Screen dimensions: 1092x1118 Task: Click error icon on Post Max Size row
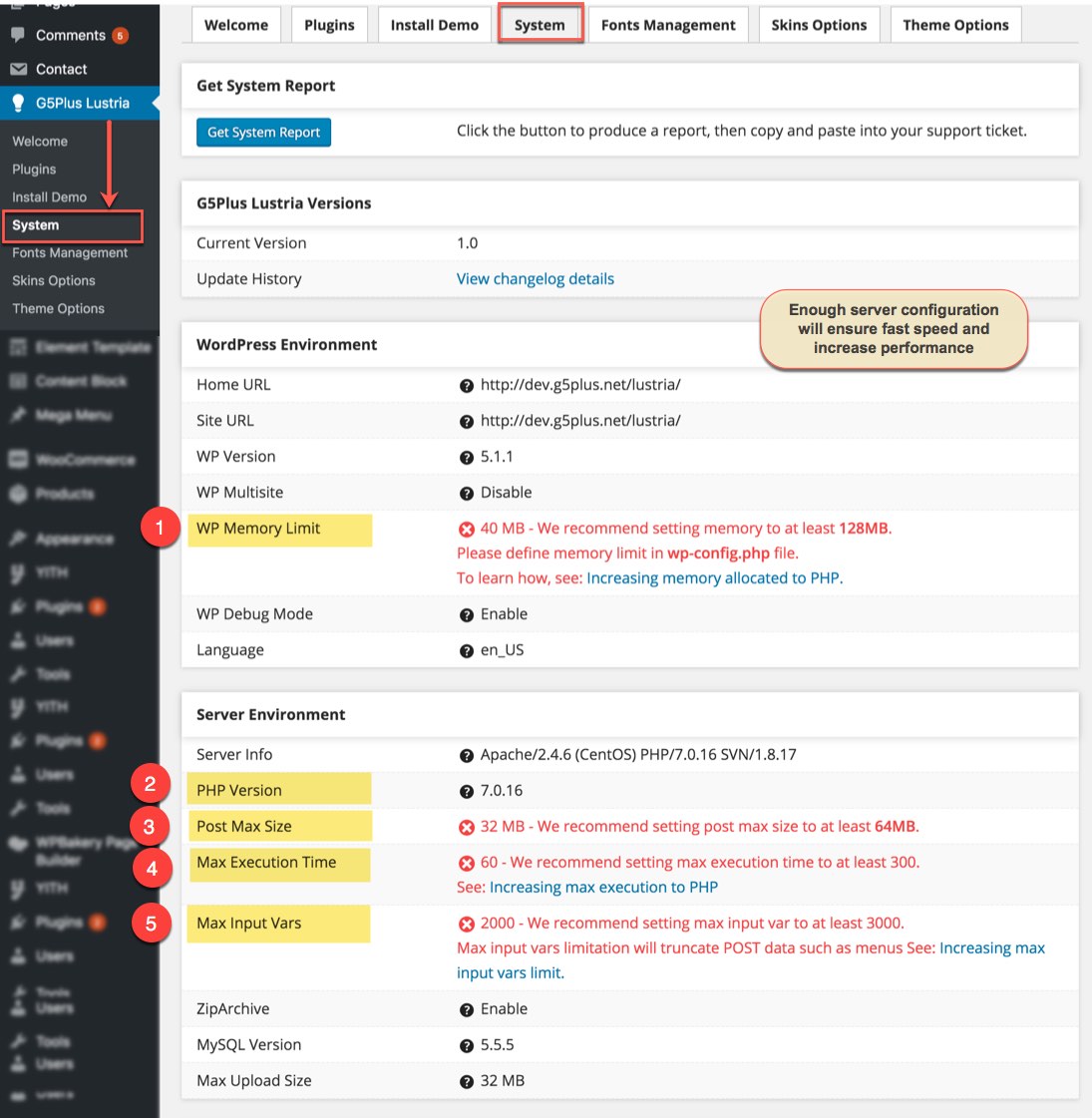(466, 827)
